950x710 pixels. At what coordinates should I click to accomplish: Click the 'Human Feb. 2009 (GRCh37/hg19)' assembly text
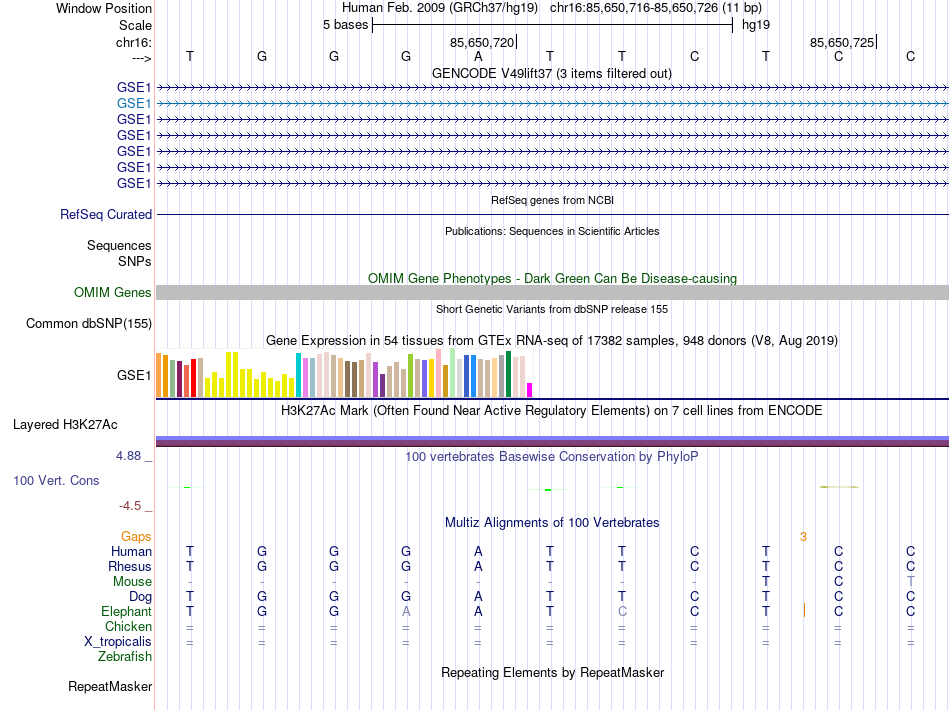[x=439, y=8]
